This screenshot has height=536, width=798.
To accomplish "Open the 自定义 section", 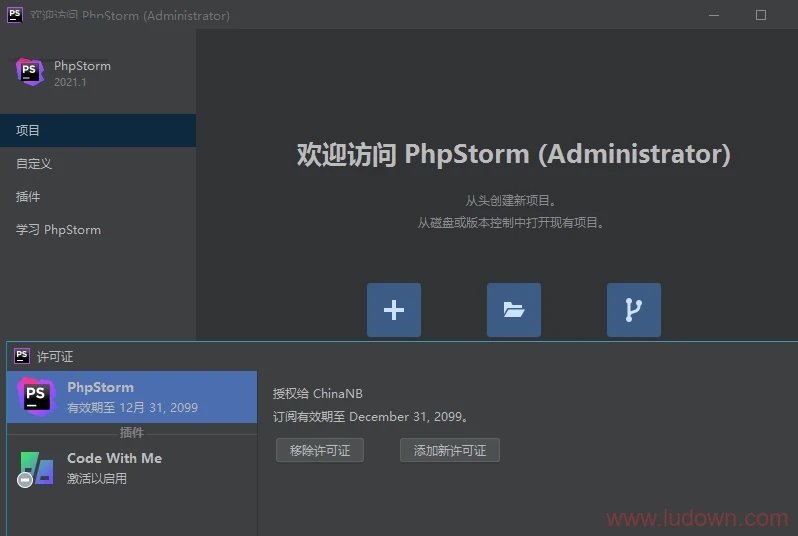I will [x=98, y=163].
